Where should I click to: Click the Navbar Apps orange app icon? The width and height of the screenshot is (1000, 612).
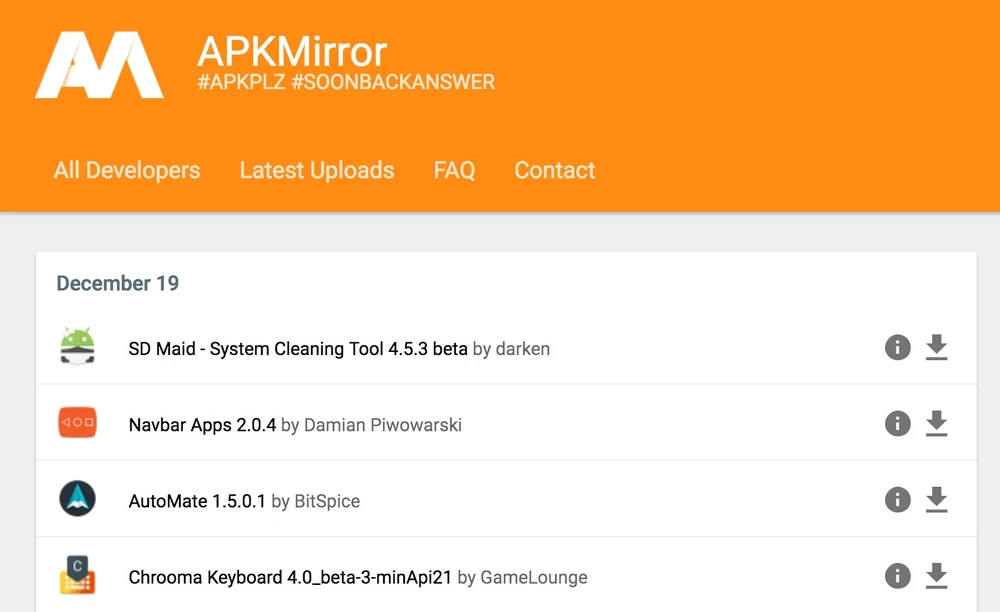click(x=77, y=423)
